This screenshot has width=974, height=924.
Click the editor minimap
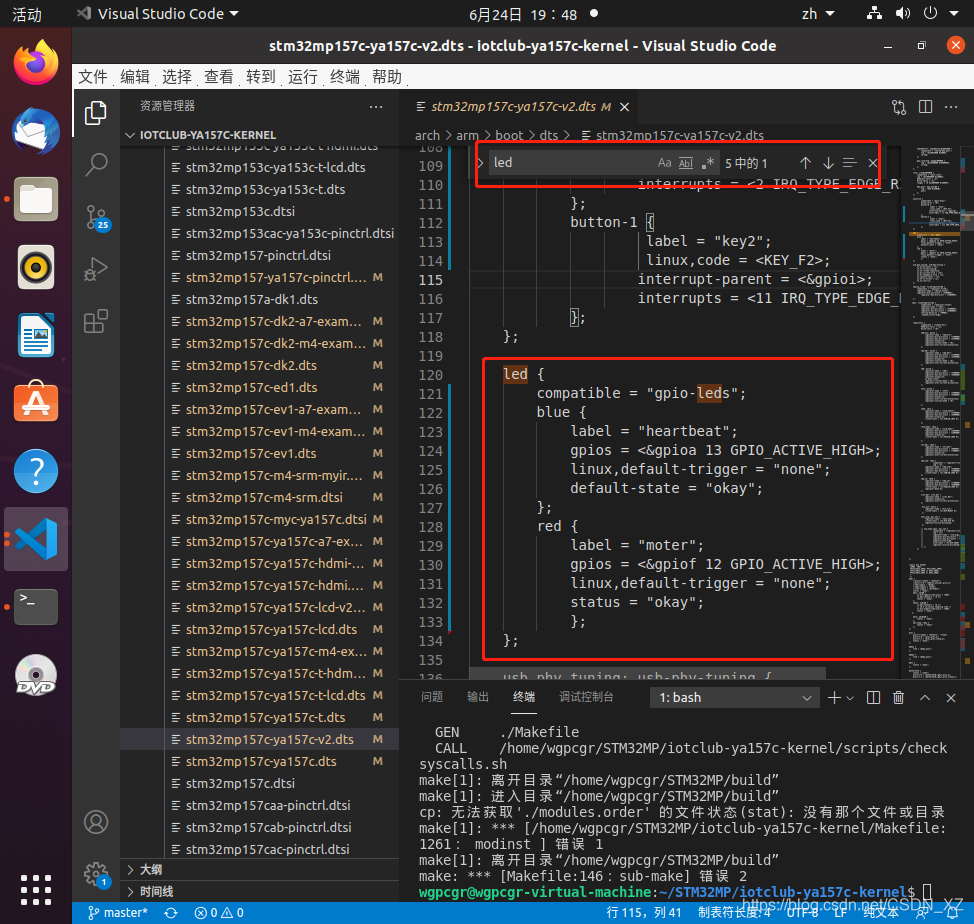933,410
